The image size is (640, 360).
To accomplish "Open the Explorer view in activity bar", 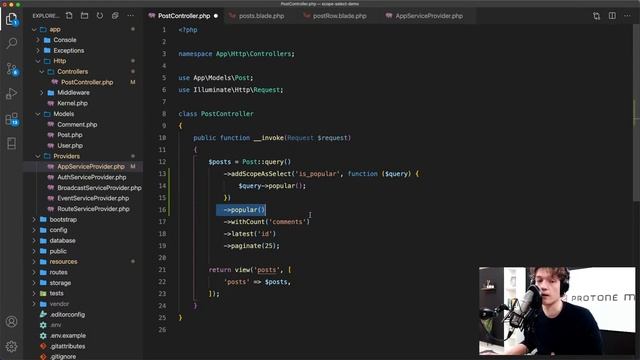I will coord(11,18).
